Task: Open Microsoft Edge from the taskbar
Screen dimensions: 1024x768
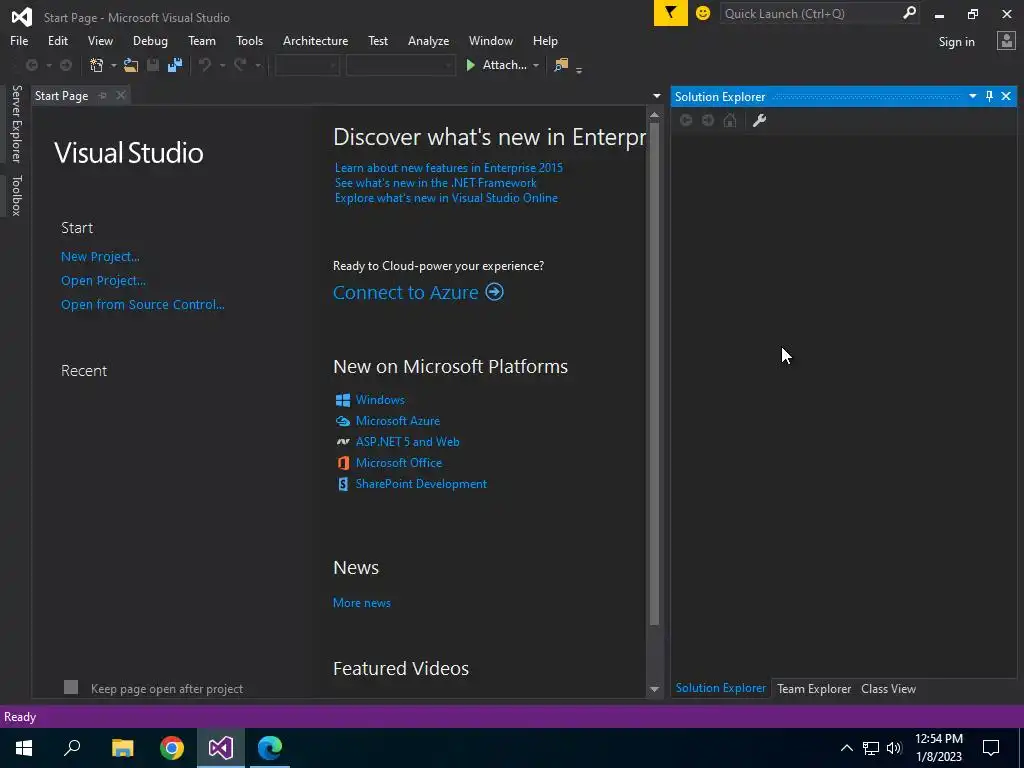Action: coord(270,748)
